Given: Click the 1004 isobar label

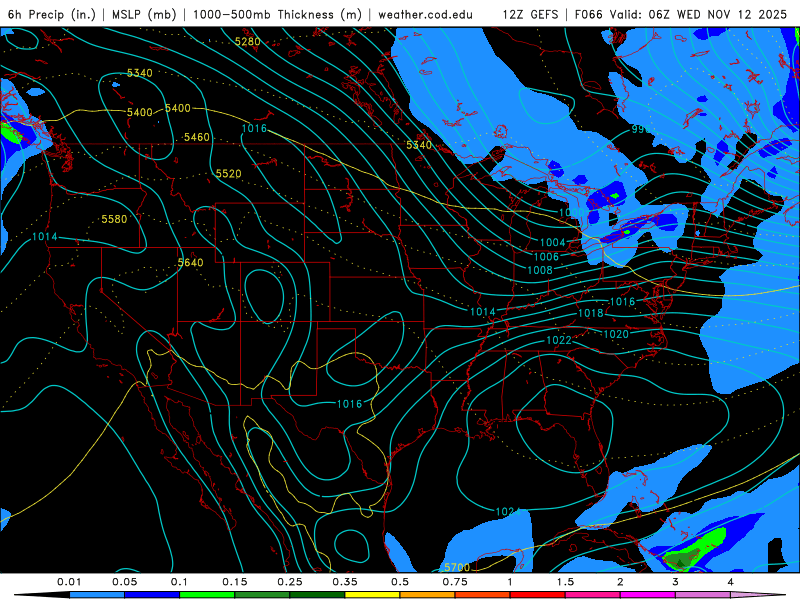Looking at the screenshot, I should (x=553, y=243).
